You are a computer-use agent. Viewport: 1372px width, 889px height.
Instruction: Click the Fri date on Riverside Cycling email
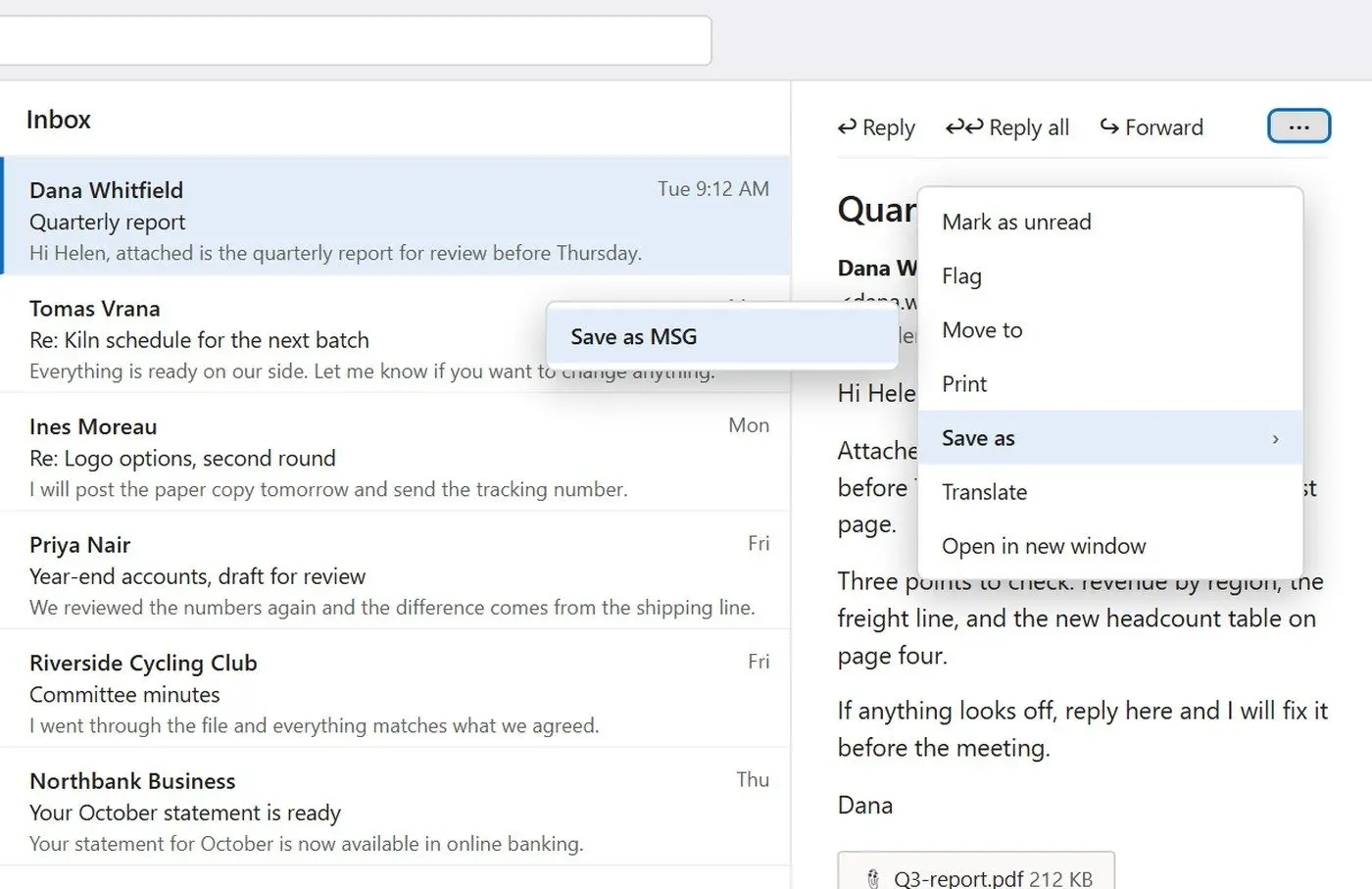[759, 662]
